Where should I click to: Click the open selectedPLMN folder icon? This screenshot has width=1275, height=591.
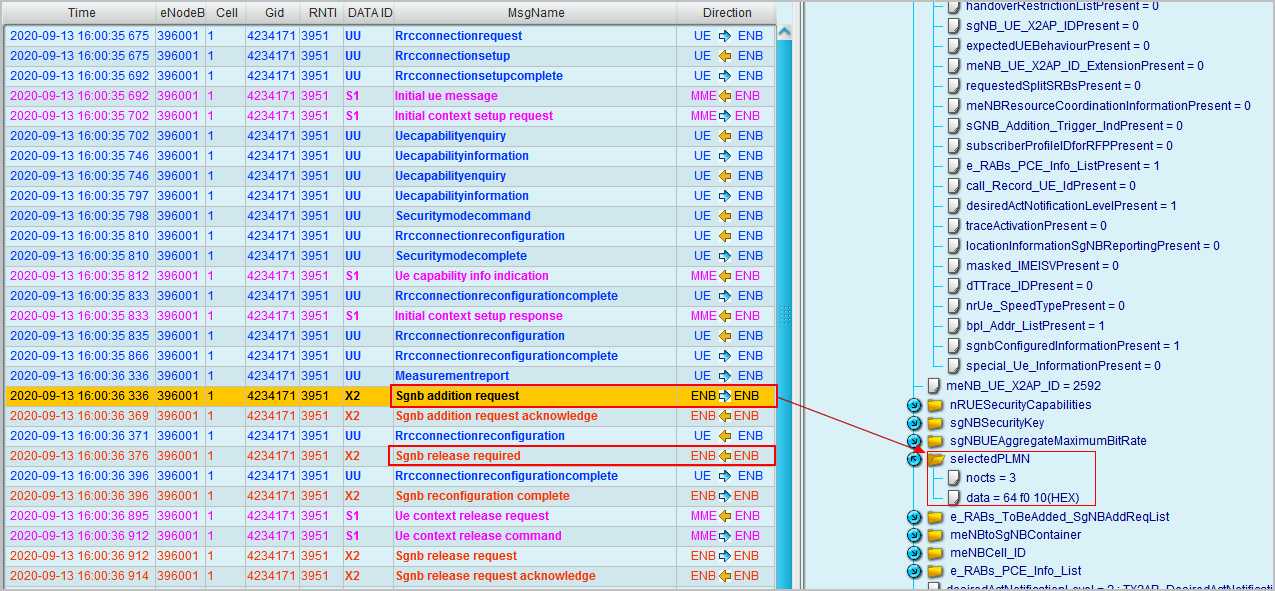[936, 459]
